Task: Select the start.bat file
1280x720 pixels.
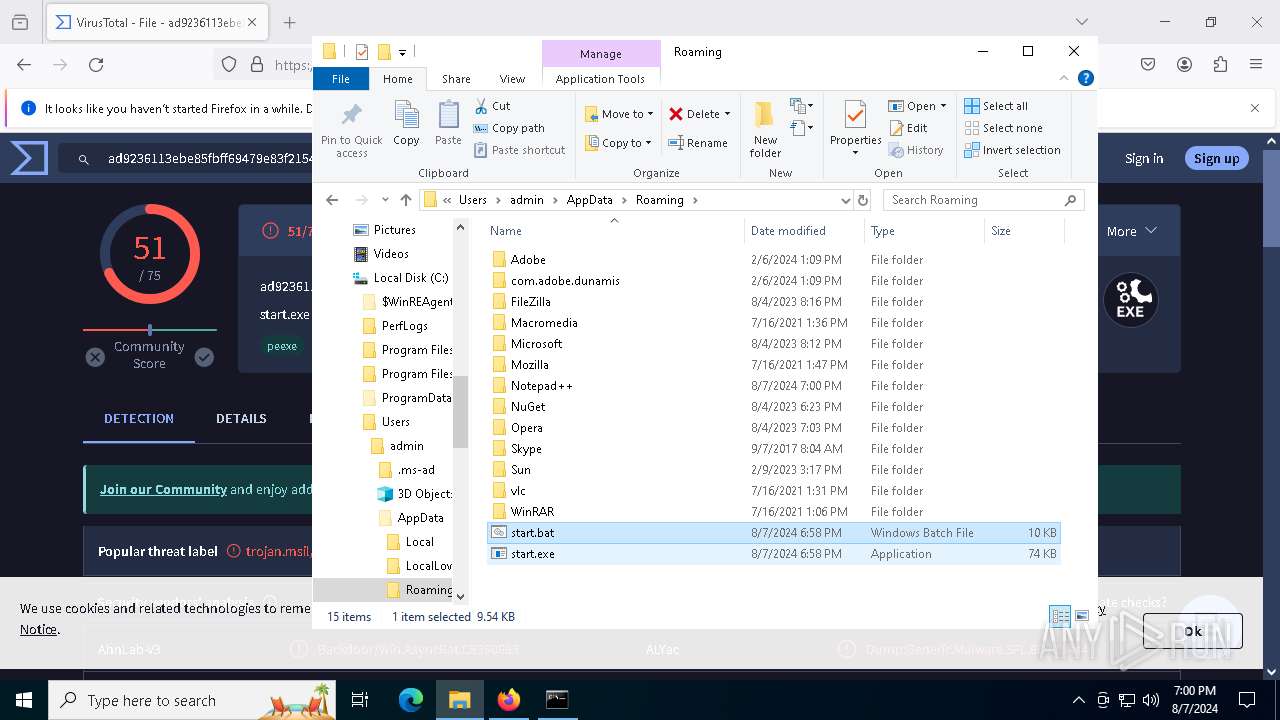Action: tap(773, 533)
